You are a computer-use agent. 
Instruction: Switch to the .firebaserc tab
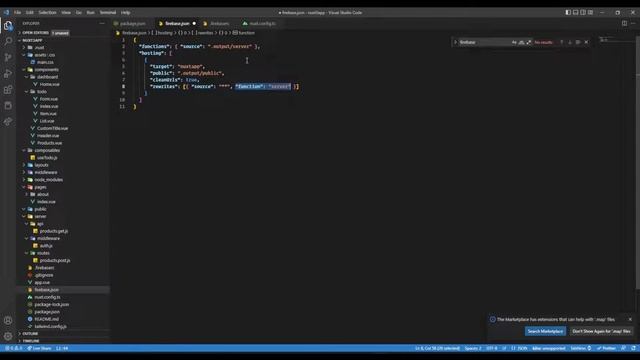[219, 24]
